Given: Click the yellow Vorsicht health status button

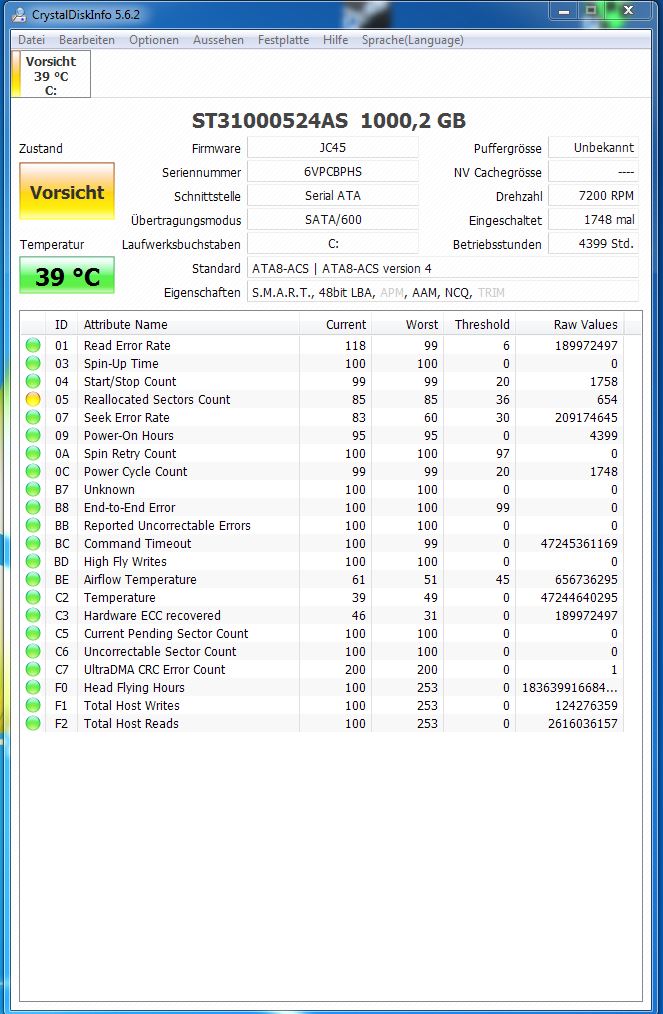Looking at the screenshot, I should (67, 191).
